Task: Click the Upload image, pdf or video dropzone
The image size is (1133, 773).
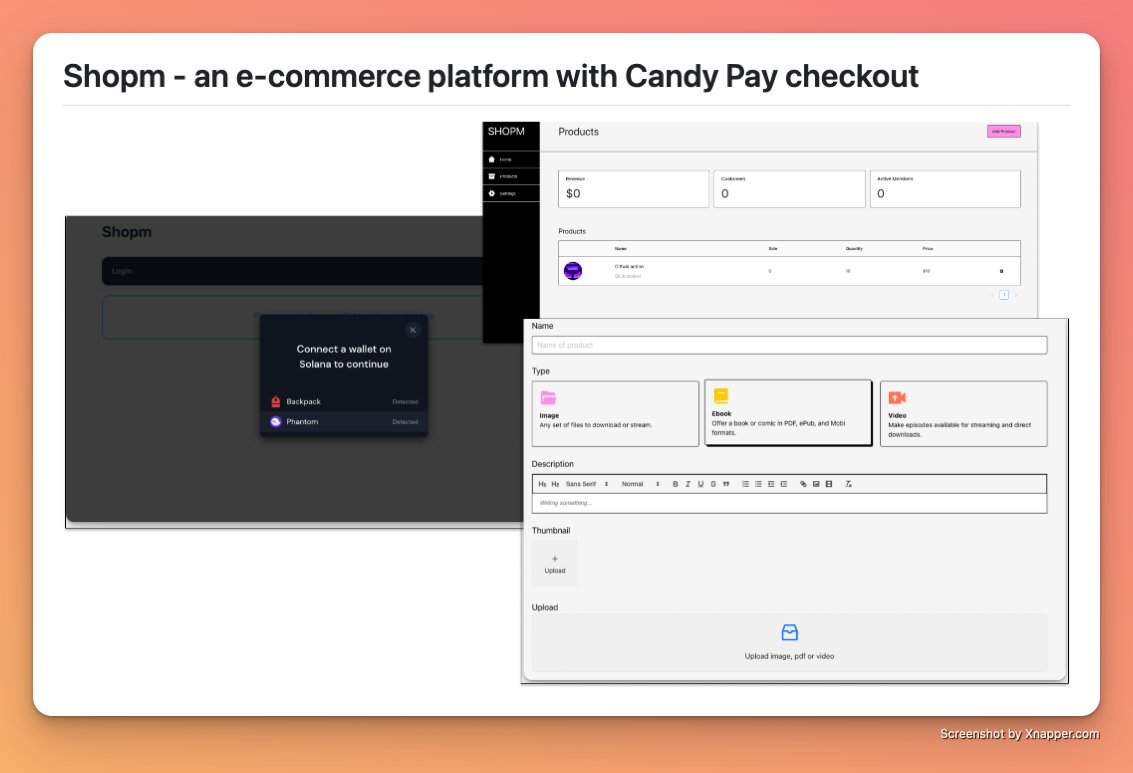Action: point(789,642)
